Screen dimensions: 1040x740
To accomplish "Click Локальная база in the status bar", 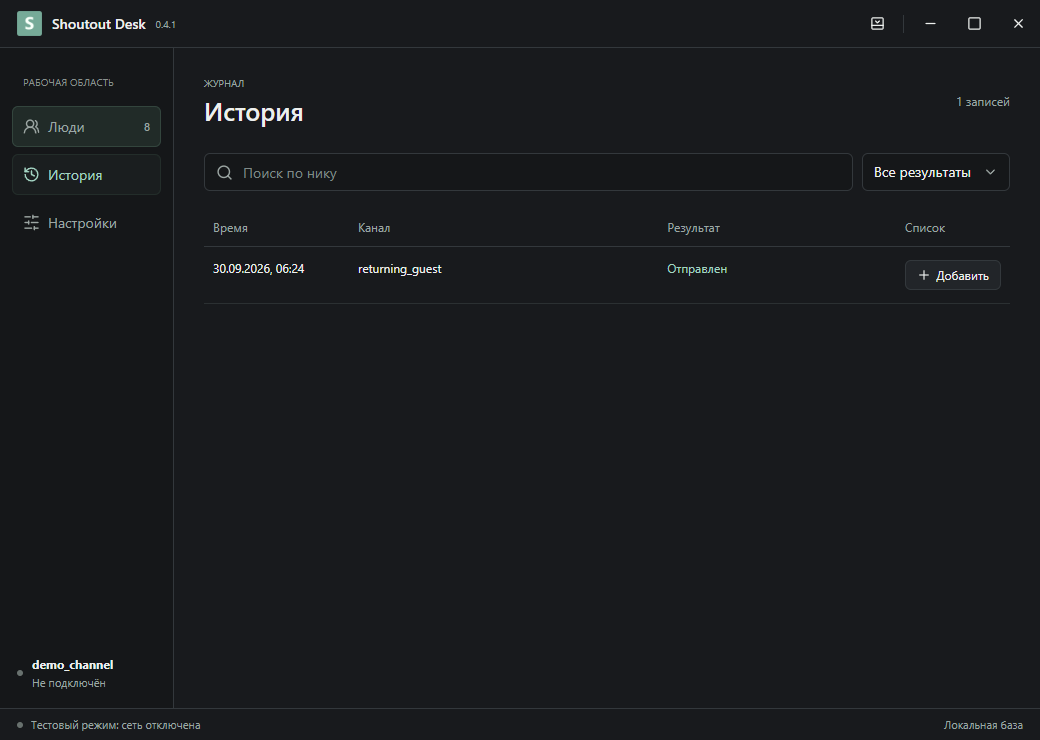I will pos(983,725).
